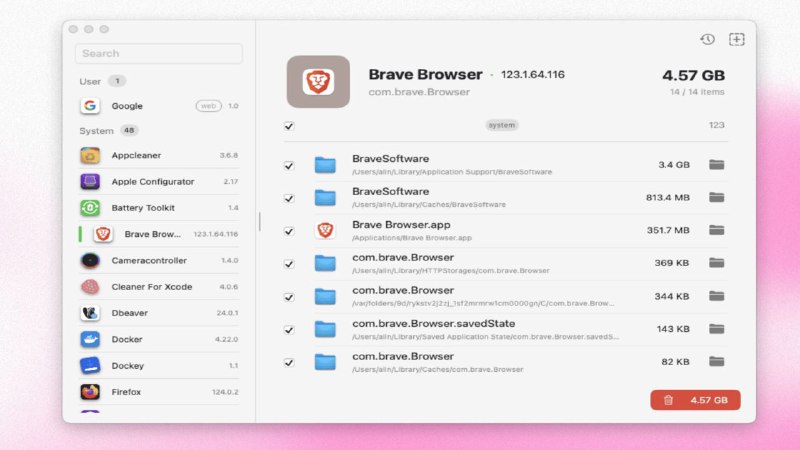Image resolution: width=800 pixels, height=450 pixels.
Task: Select Cameracontroller in the list
Action: 159,260
